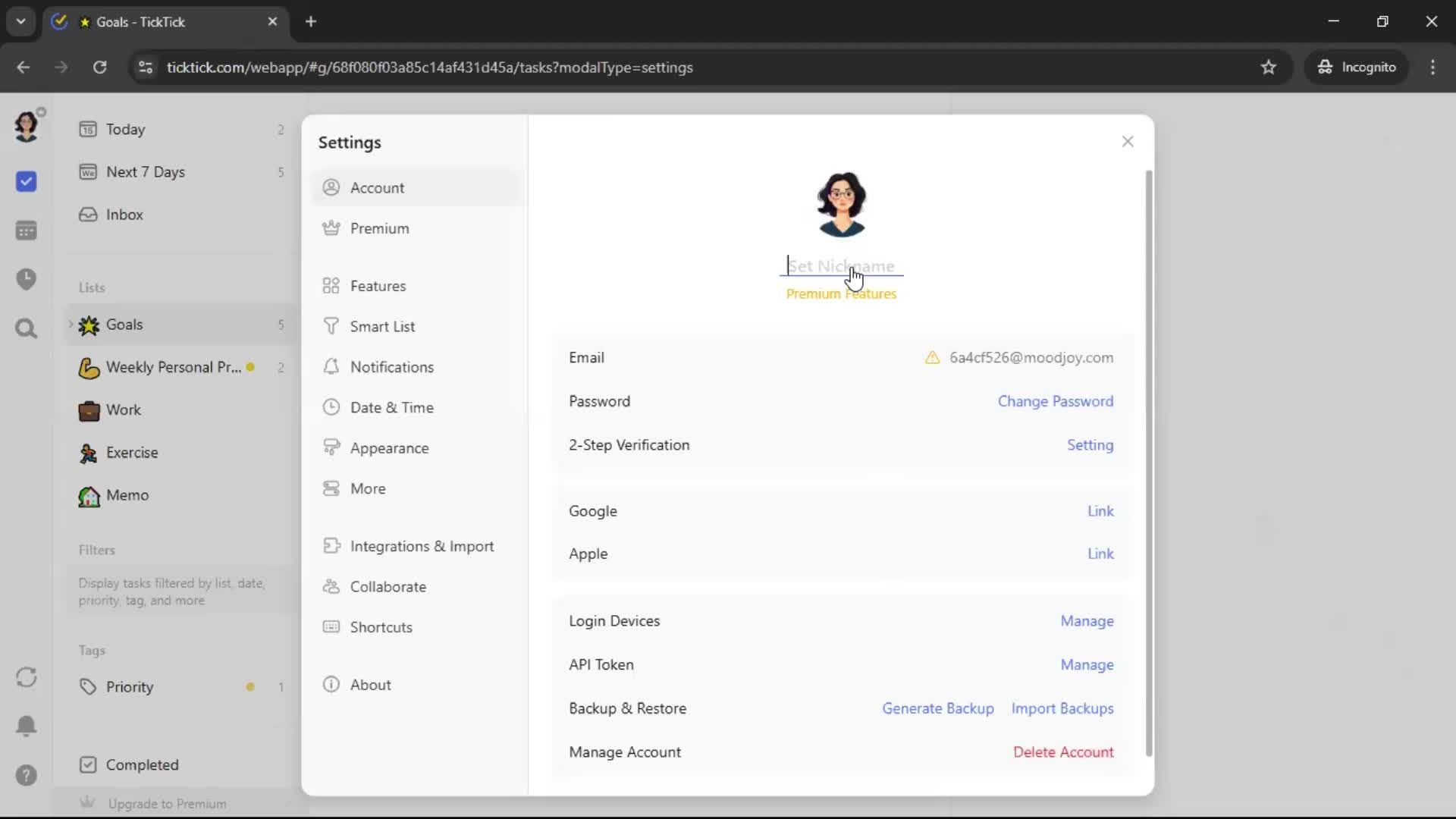Screen dimensions: 1456x819
Task: Open the search tabs dropdown arrow
Action: 20,21
